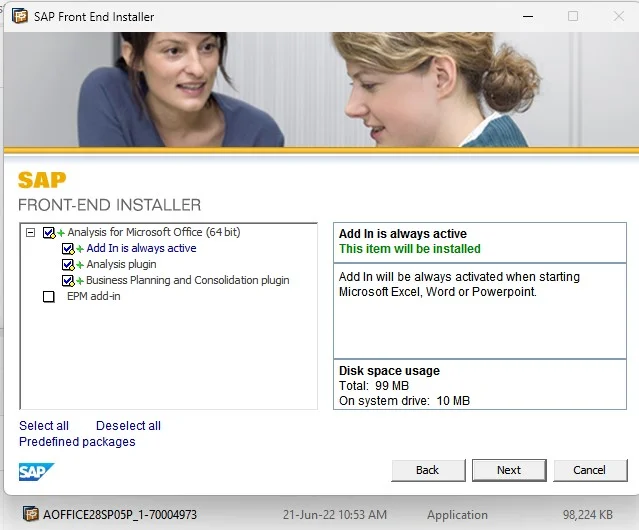639x530 pixels.
Task: Click the 98,224 KB size cell
Action: tap(588, 515)
